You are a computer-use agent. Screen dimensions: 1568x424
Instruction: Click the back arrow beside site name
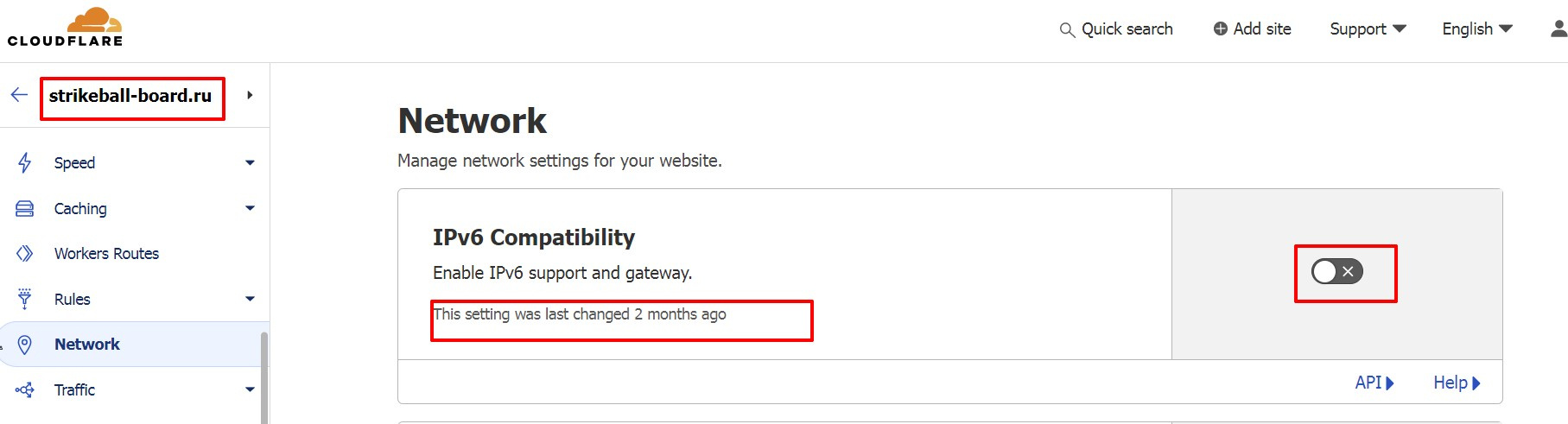pyautogui.click(x=19, y=95)
